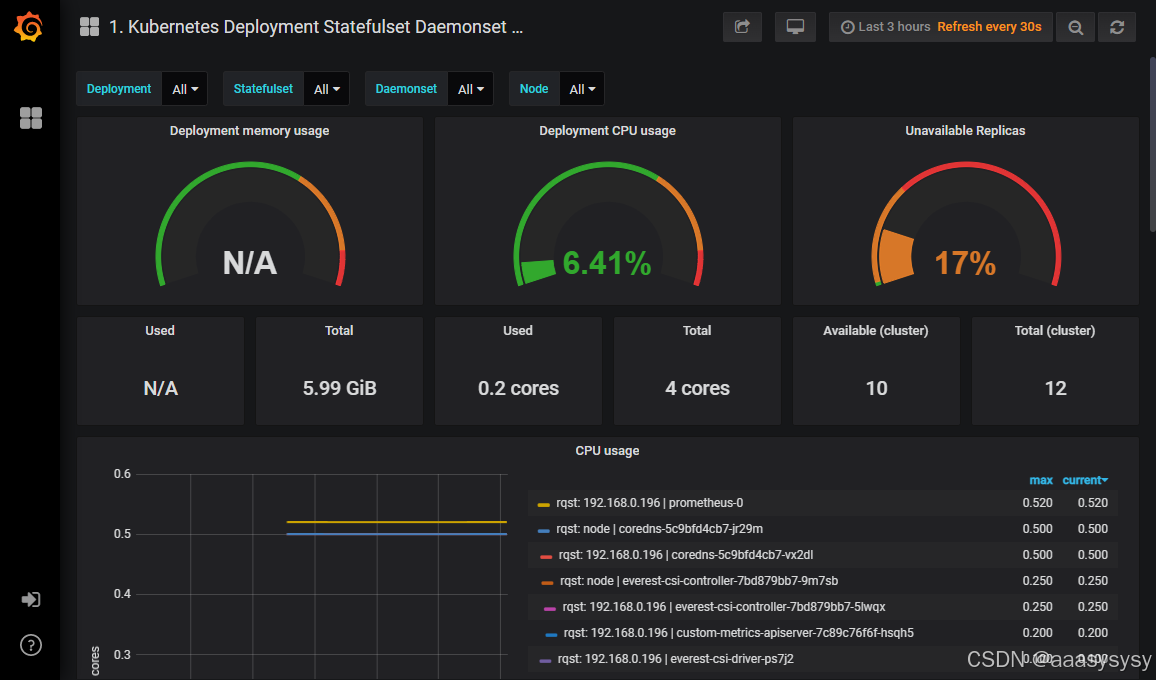
Task: Open dashboard title Kubernetes Deployment Statefulset Daemonset
Action: (316, 27)
